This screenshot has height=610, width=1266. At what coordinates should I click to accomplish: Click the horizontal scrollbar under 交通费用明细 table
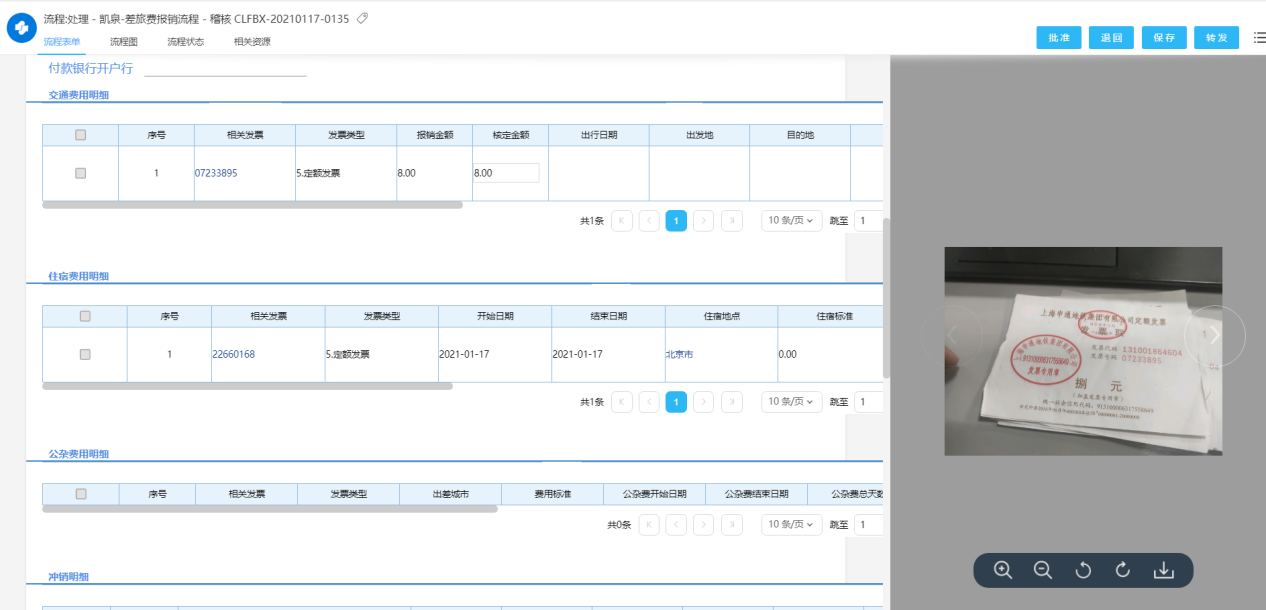click(x=252, y=205)
